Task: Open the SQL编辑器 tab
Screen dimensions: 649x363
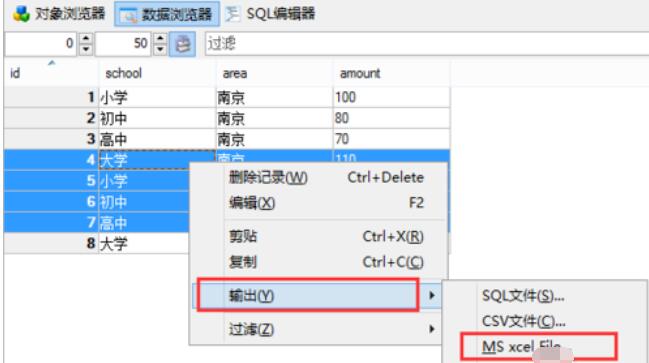Action: click(x=271, y=14)
